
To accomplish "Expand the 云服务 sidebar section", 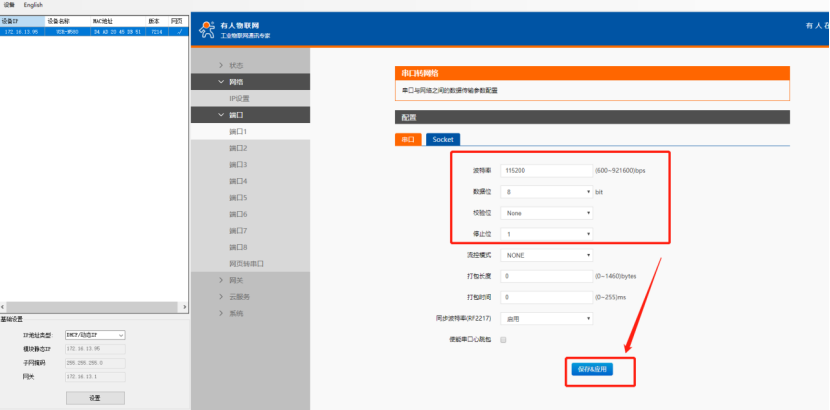I will click(x=240, y=297).
